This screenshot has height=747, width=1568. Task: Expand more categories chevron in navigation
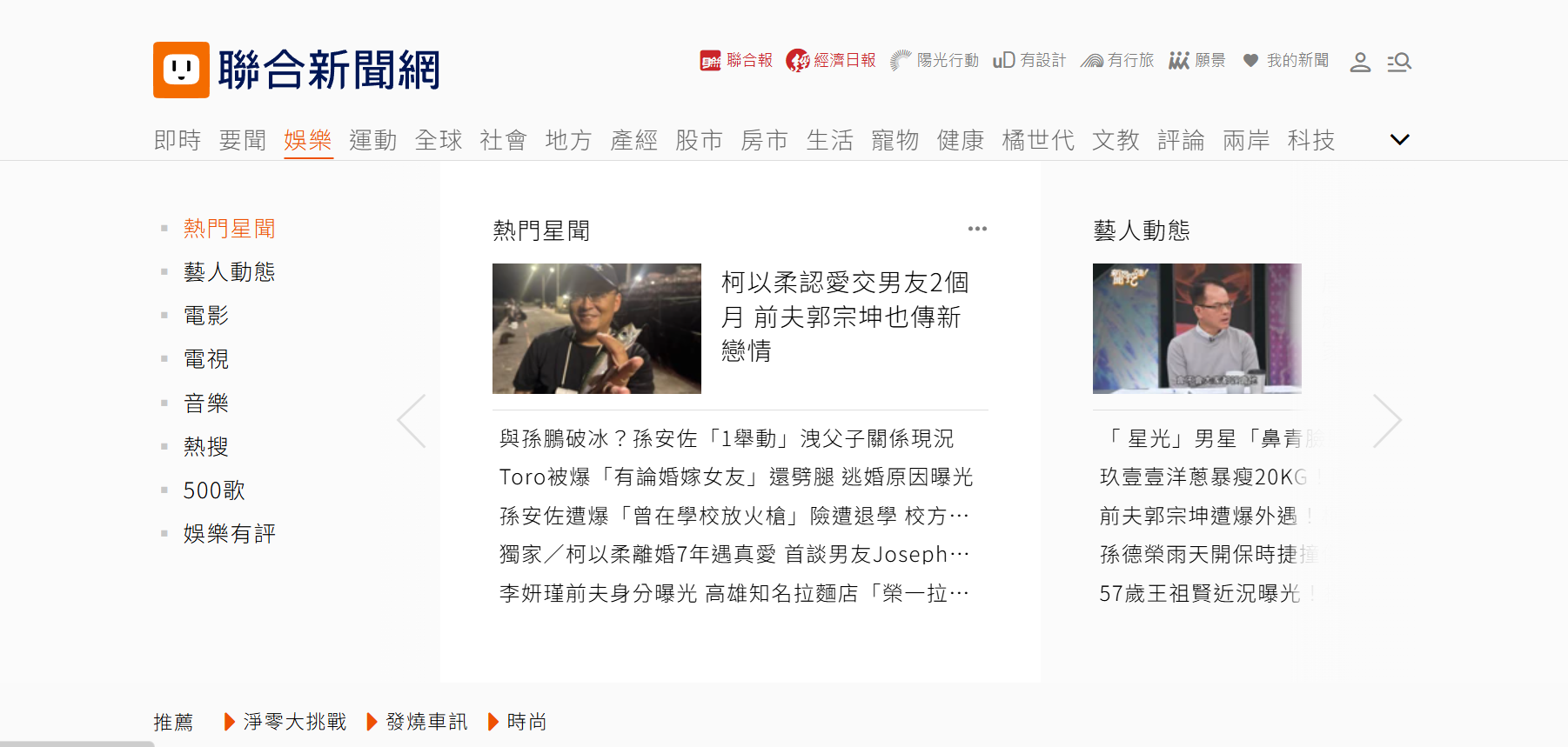tap(1399, 140)
